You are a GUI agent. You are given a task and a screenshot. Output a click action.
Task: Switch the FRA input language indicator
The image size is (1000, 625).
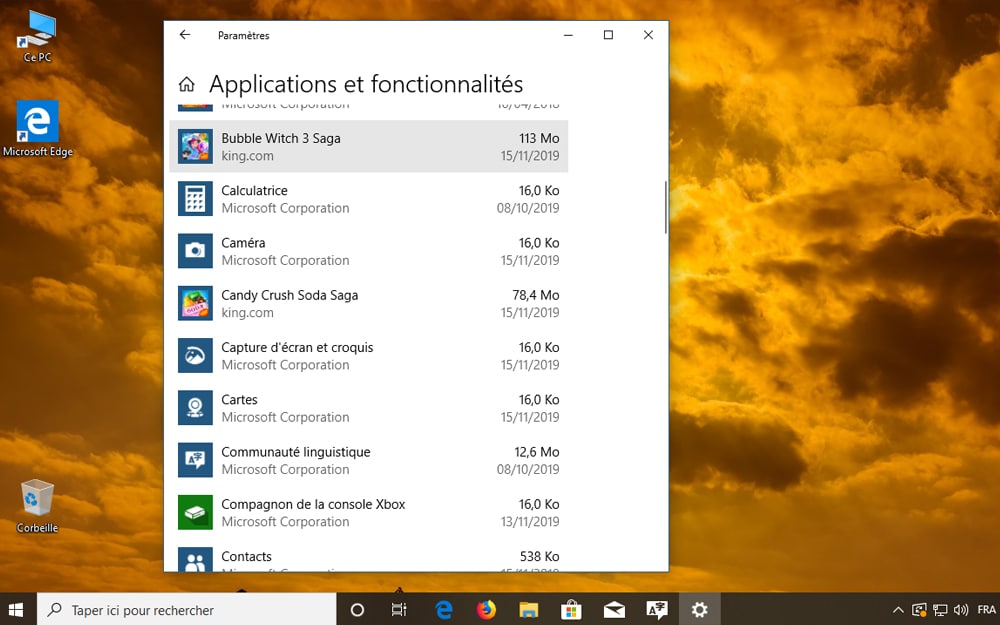pyautogui.click(x=986, y=610)
